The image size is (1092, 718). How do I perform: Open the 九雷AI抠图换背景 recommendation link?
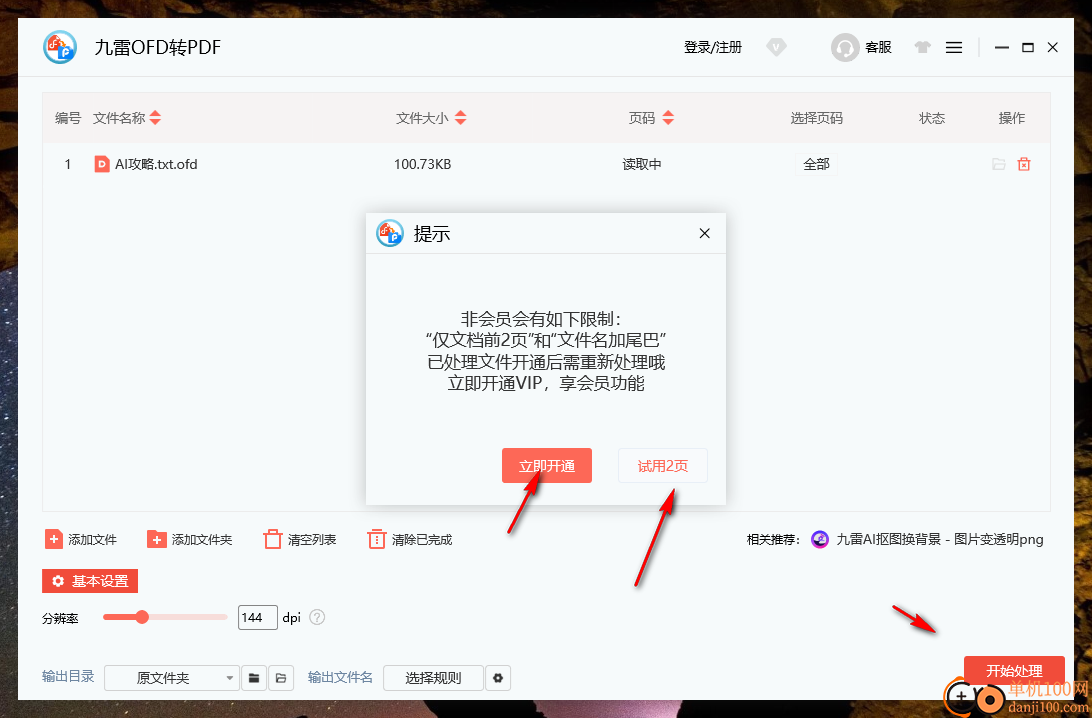pyautogui.click(x=939, y=539)
